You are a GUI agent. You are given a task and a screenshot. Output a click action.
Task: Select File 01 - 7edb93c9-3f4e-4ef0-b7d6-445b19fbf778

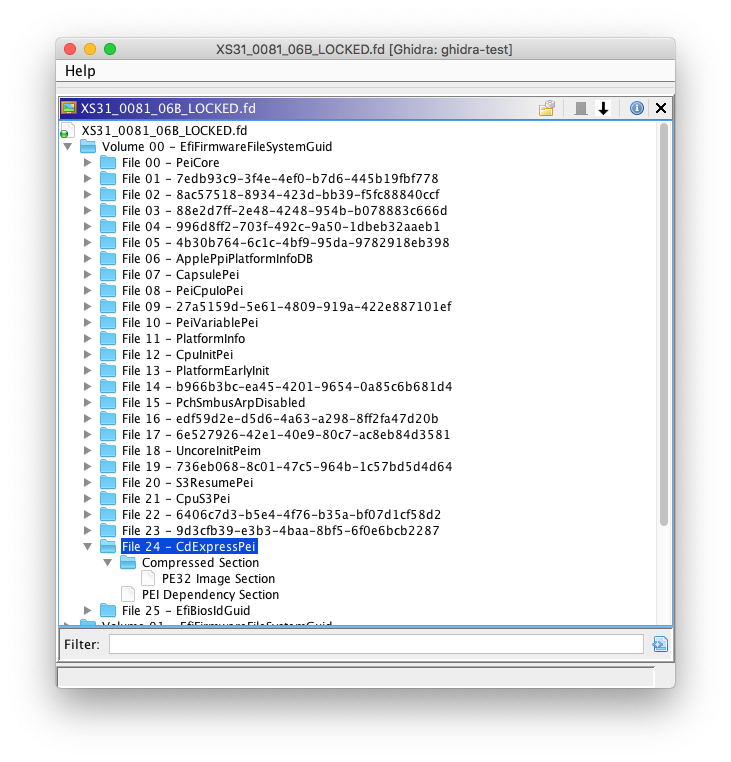coord(280,178)
